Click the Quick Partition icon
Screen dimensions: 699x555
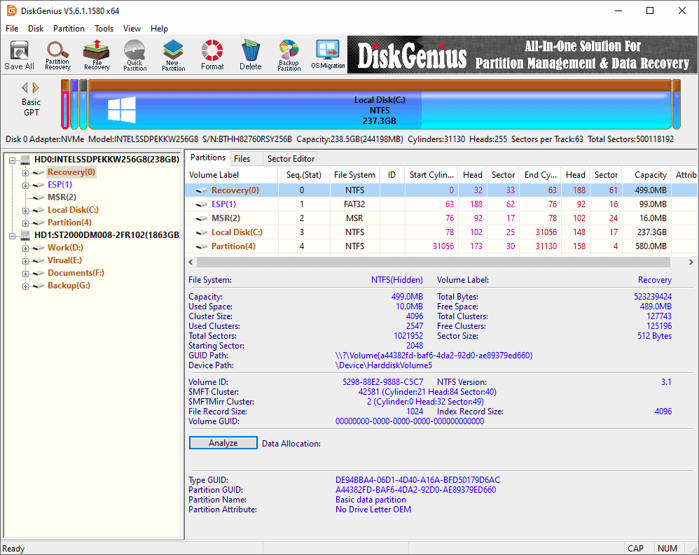click(135, 54)
